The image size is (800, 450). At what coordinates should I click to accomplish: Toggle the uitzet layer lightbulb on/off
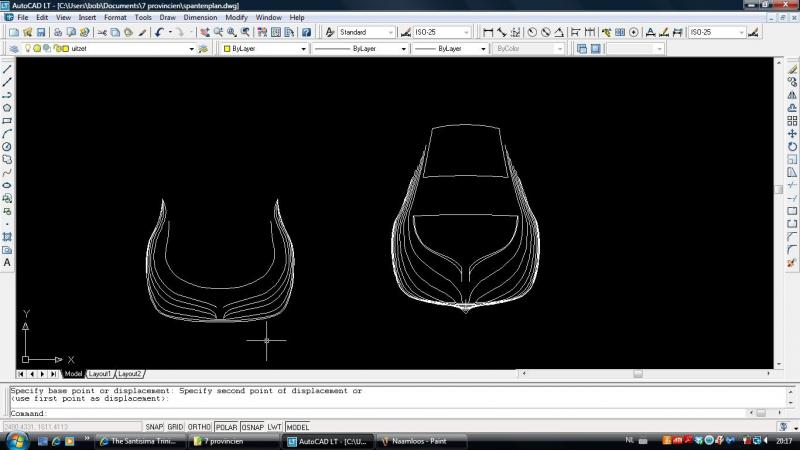28,48
